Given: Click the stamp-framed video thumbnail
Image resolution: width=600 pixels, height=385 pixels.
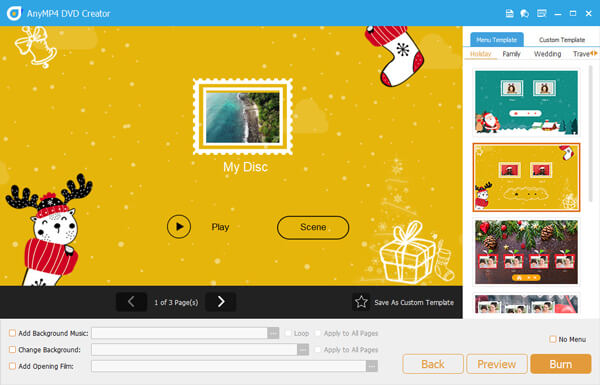Looking at the screenshot, I should 243,117.
